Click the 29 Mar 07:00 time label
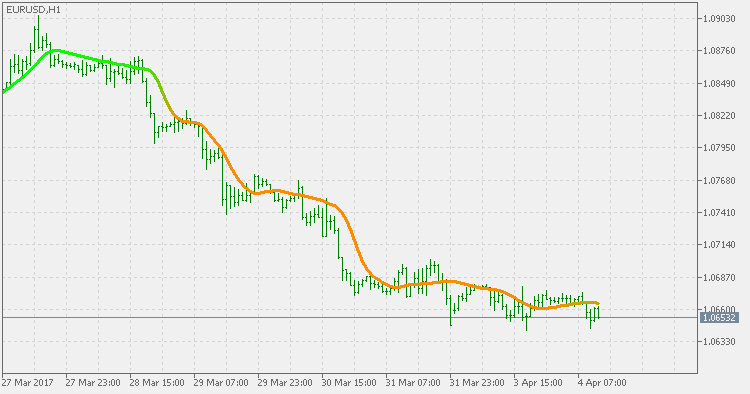 click(221, 383)
